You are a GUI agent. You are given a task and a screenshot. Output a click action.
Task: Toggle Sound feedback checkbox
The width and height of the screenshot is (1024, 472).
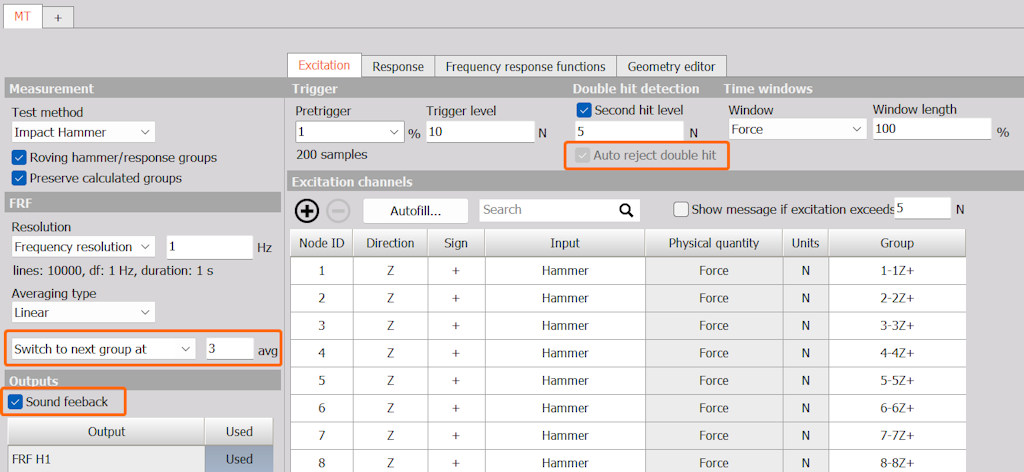tap(15, 402)
